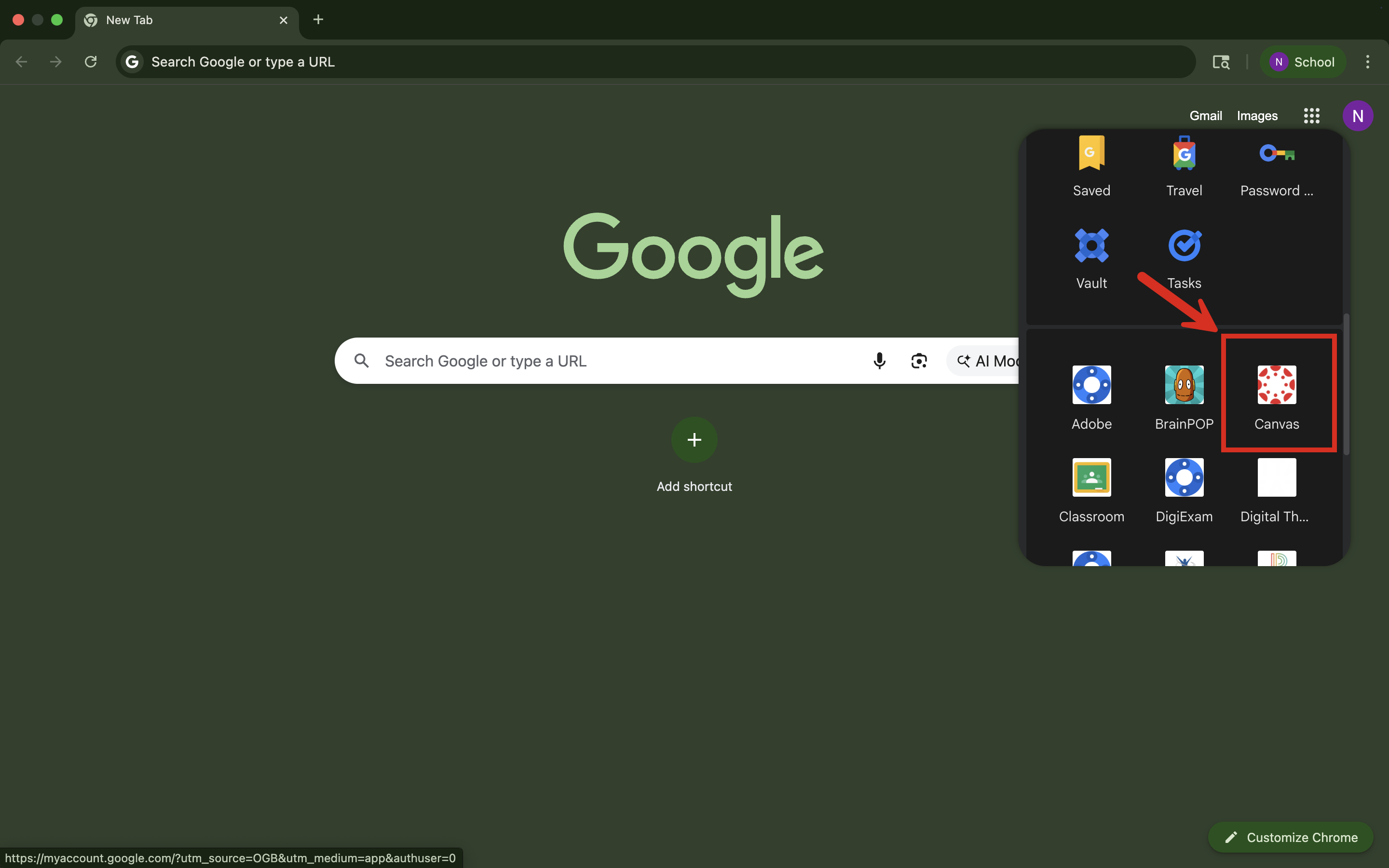Screen dimensions: 1389x868
Task: Open Google Tasks app
Action: (1184, 246)
